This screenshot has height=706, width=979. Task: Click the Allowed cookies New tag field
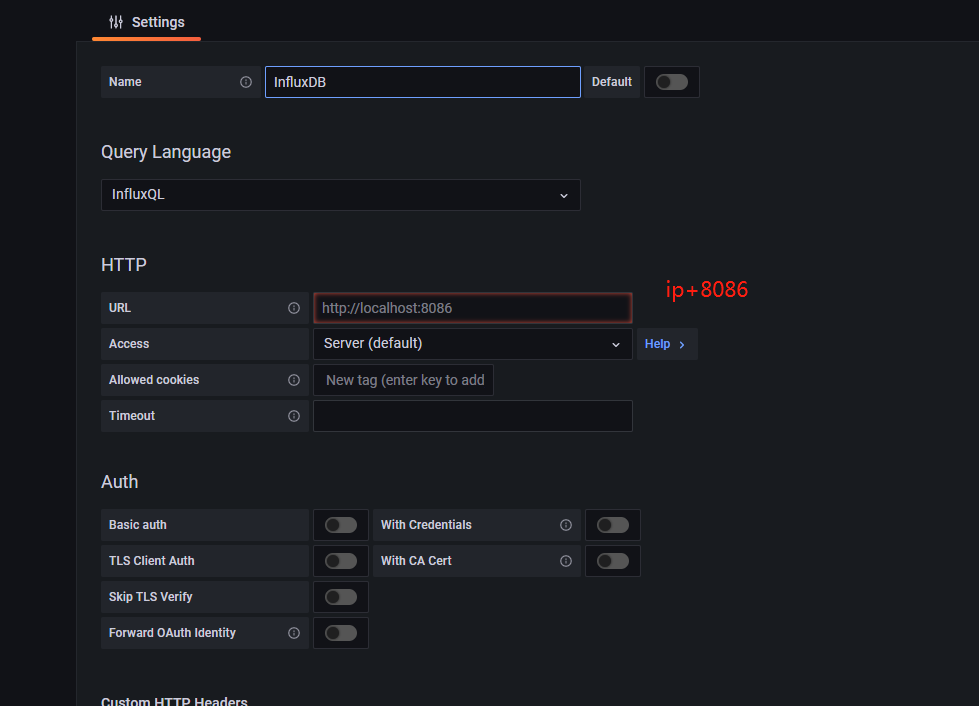tap(403, 380)
